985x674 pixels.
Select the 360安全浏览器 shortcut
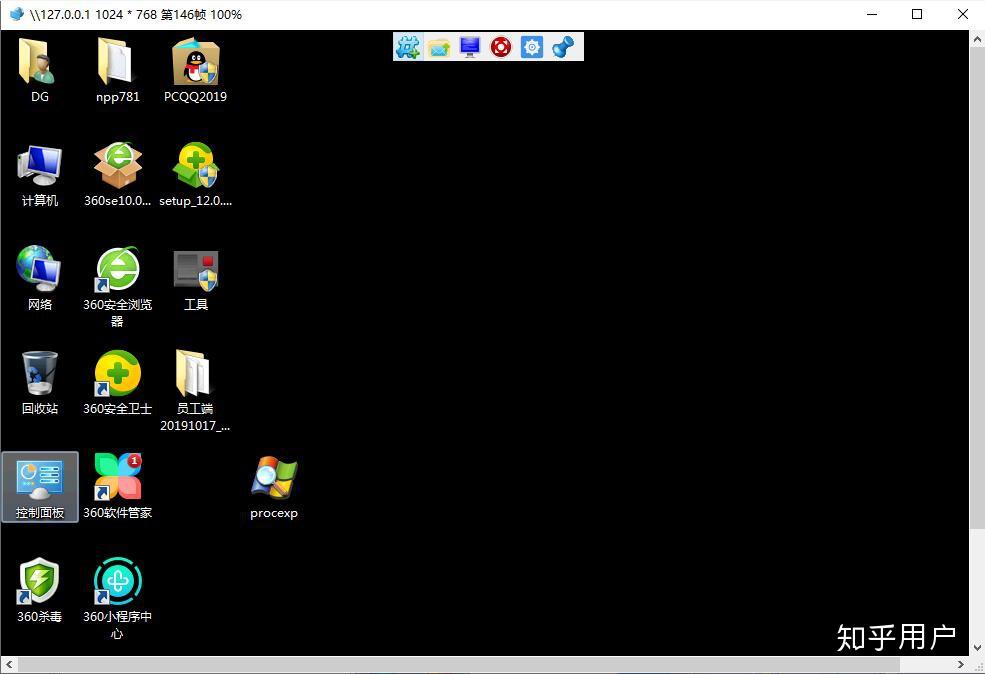point(117,271)
